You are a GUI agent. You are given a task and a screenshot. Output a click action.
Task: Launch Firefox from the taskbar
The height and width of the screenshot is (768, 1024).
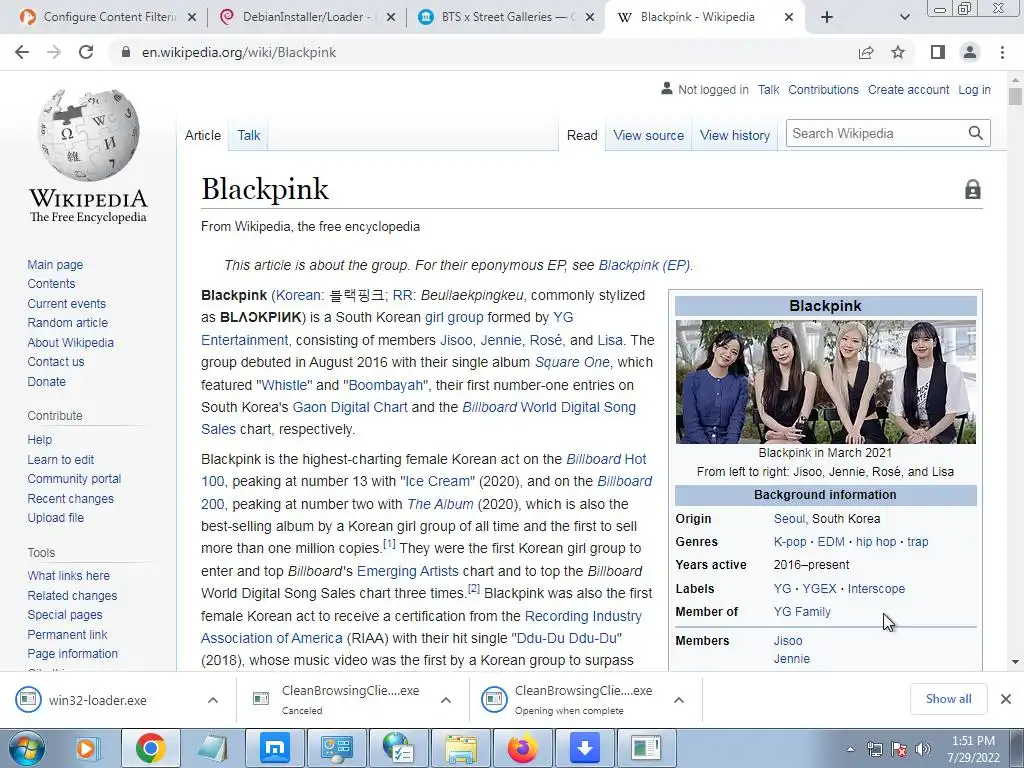[x=522, y=748]
